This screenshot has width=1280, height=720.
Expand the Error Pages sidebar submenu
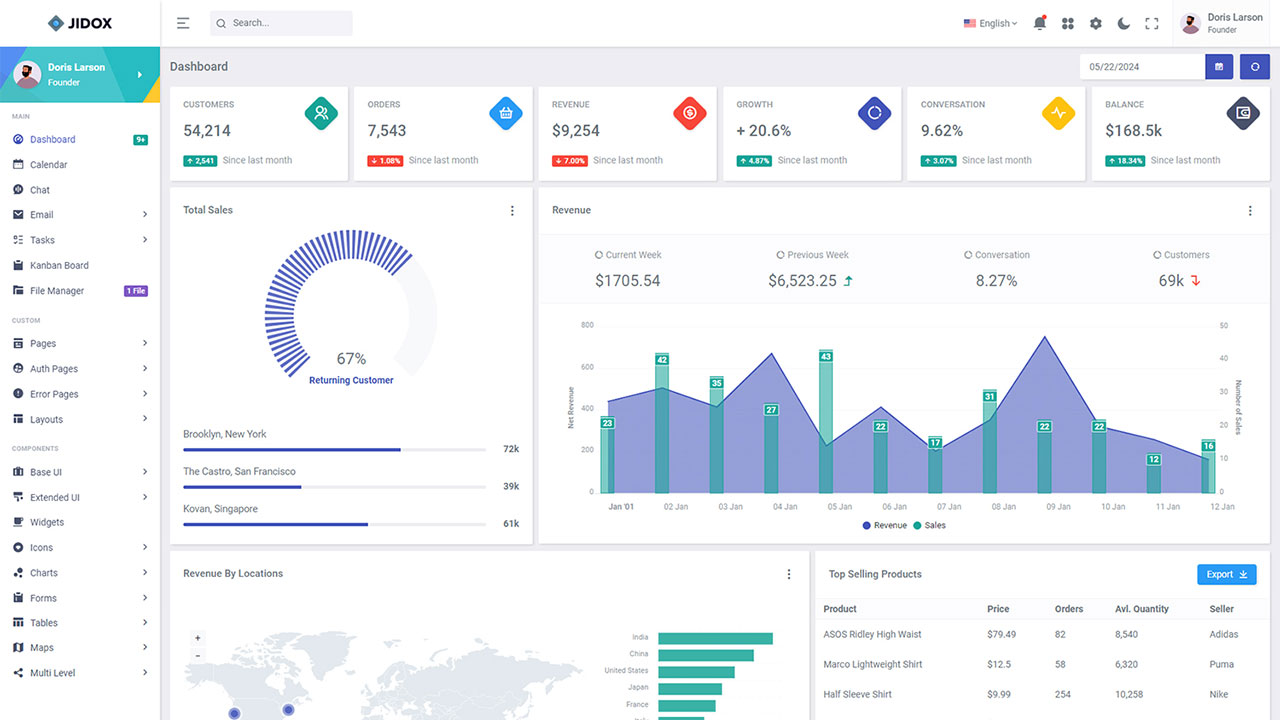coord(80,394)
